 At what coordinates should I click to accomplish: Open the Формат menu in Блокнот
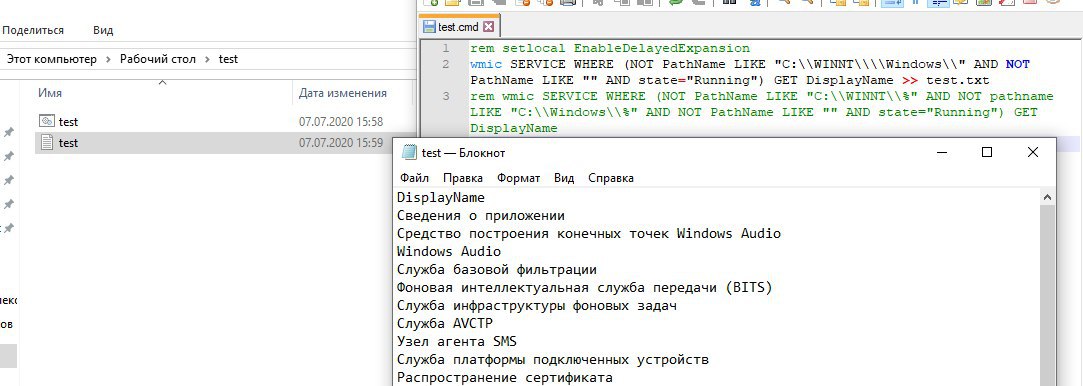519,178
